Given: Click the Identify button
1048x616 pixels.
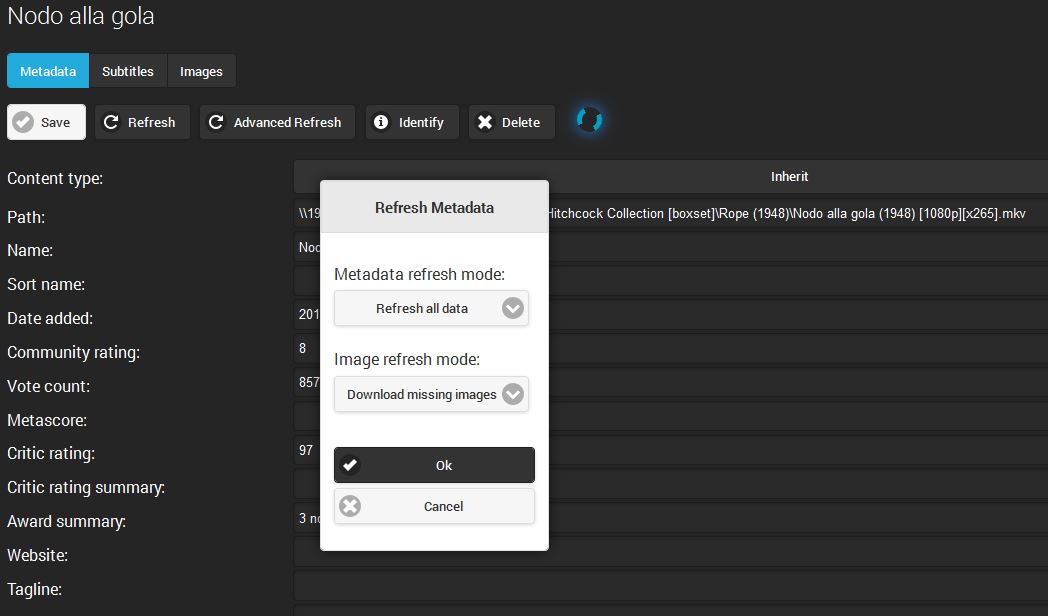Looking at the screenshot, I should tap(412, 122).
